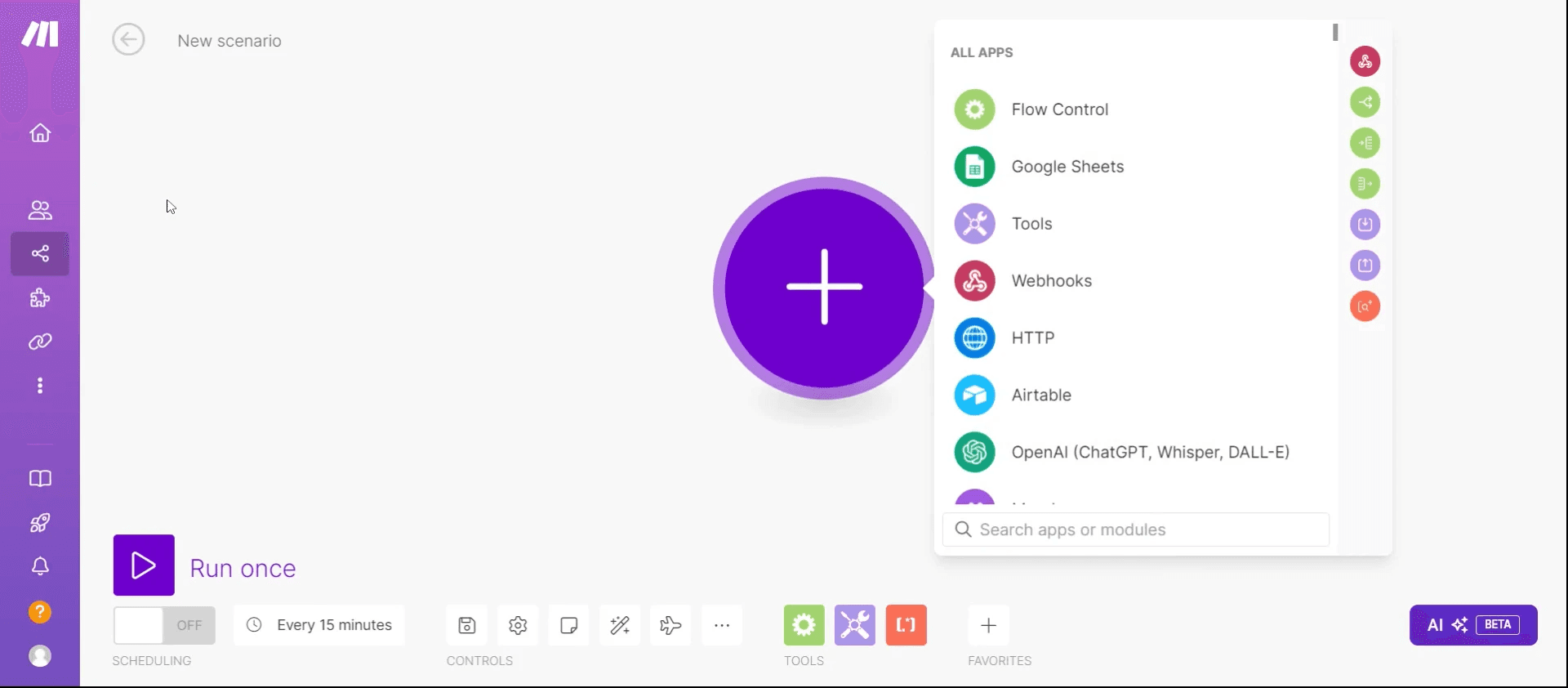
Task: Focus the Search apps or modules field
Action: pyautogui.click(x=1136, y=529)
